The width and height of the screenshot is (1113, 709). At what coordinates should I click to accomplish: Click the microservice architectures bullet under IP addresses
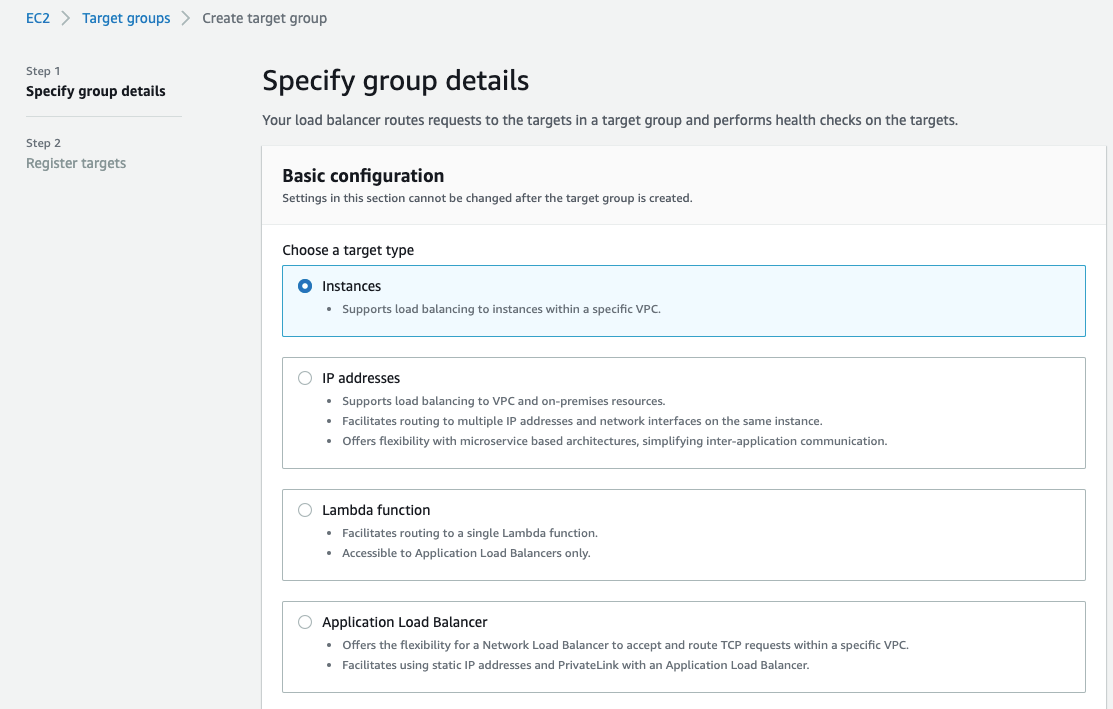pos(614,441)
